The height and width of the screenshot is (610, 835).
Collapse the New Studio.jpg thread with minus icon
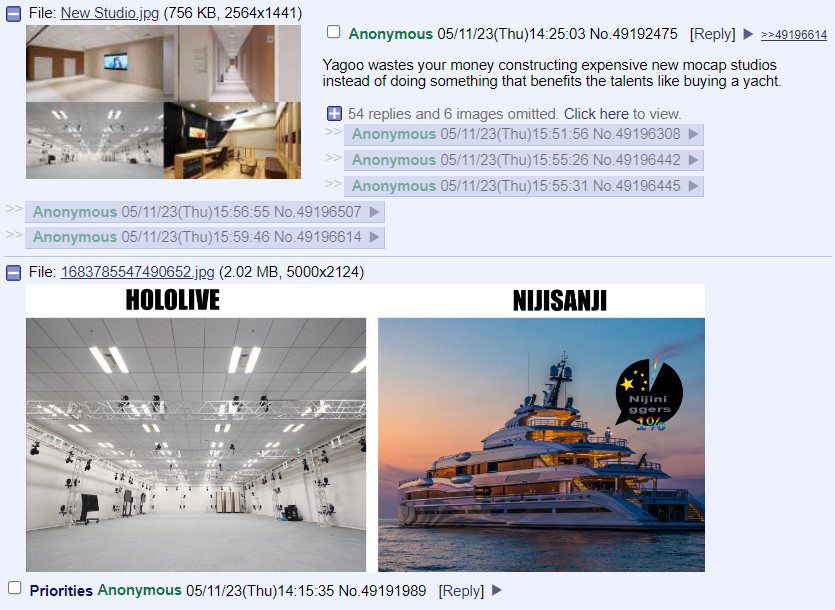point(13,14)
